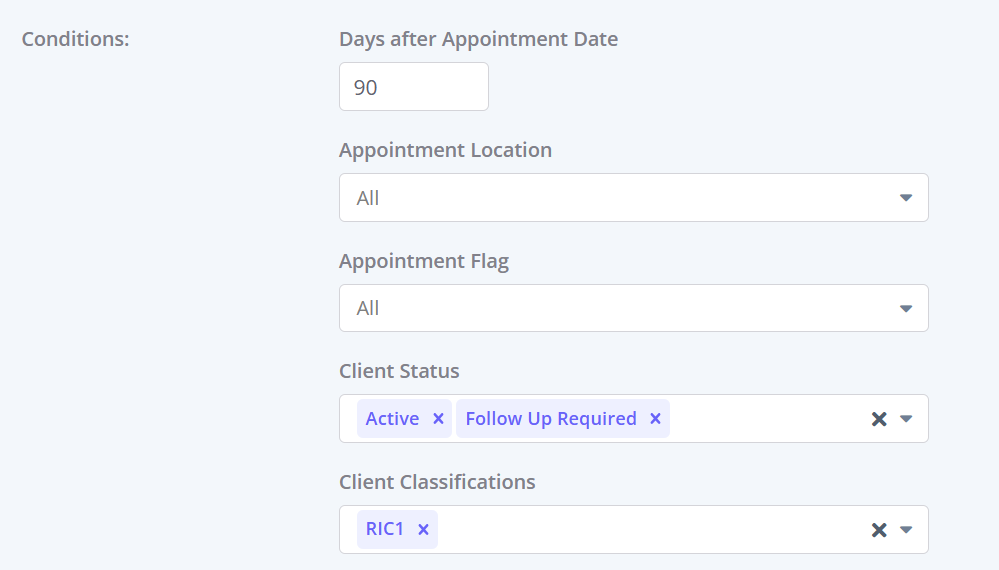Click the RIC1 tag label text
The image size is (999, 570).
[x=385, y=529]
